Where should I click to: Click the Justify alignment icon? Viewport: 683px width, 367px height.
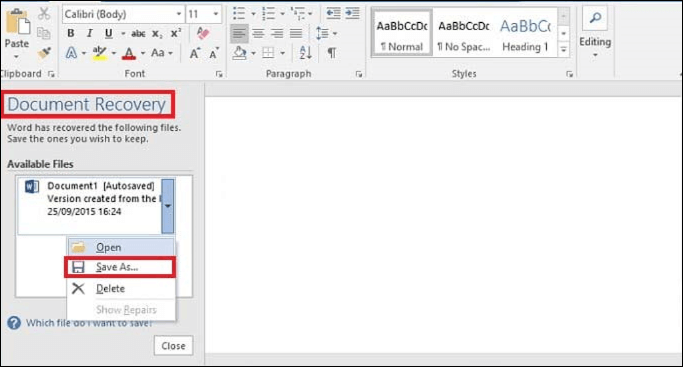pos(296,34)
